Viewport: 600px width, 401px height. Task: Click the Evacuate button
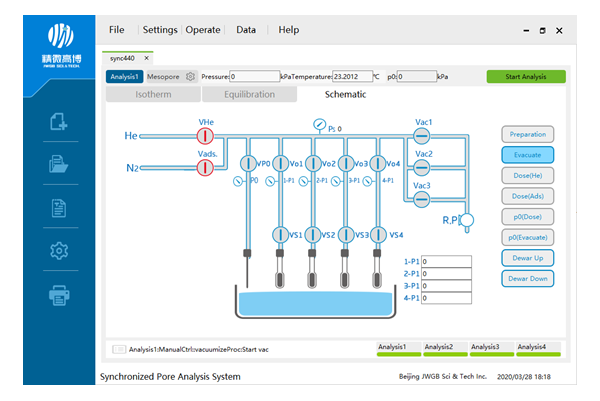tap(527, 155)
